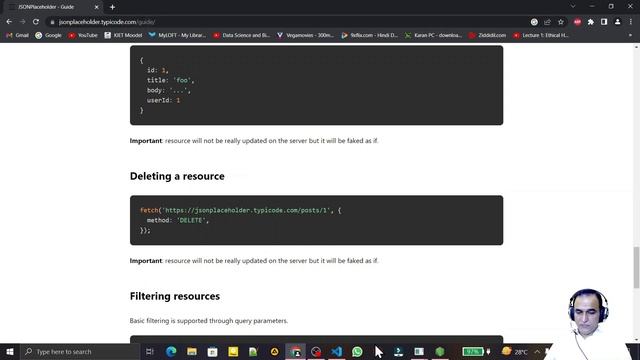Open File Explorer from taskbar
The image size is (640, 360).
[x=192, y=351]
